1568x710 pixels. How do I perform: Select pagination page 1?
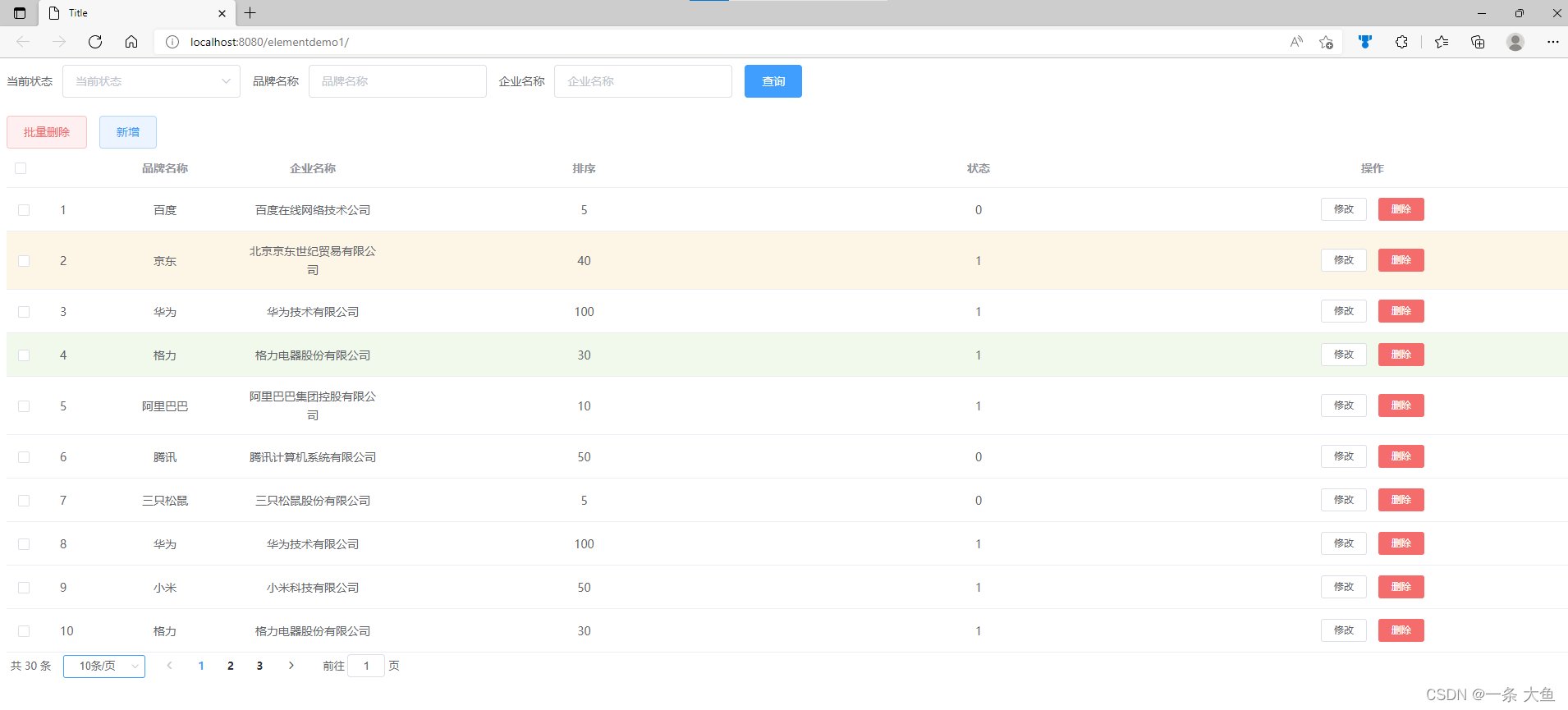(201, 666)
